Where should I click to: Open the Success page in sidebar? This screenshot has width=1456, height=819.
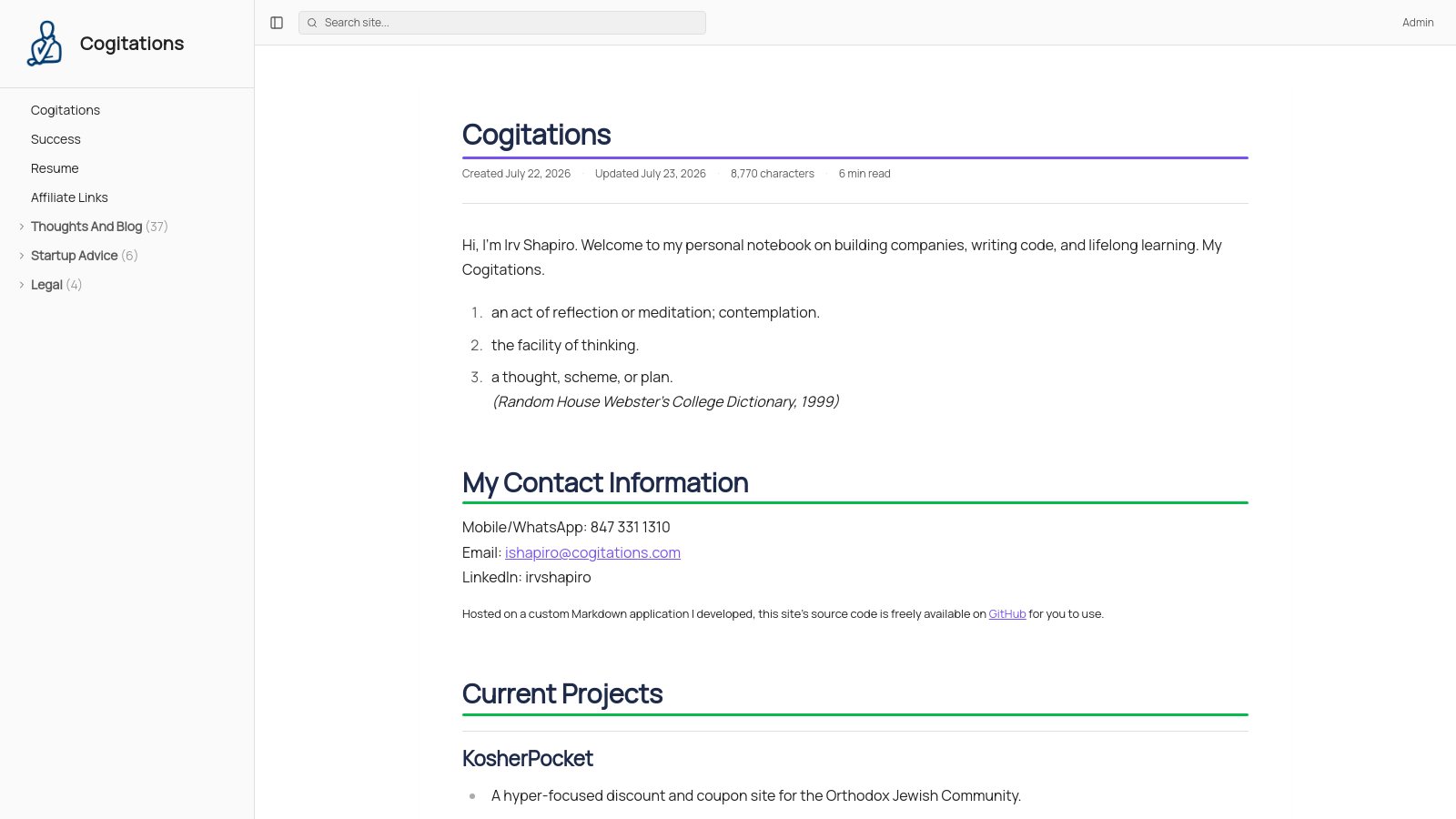56,139
